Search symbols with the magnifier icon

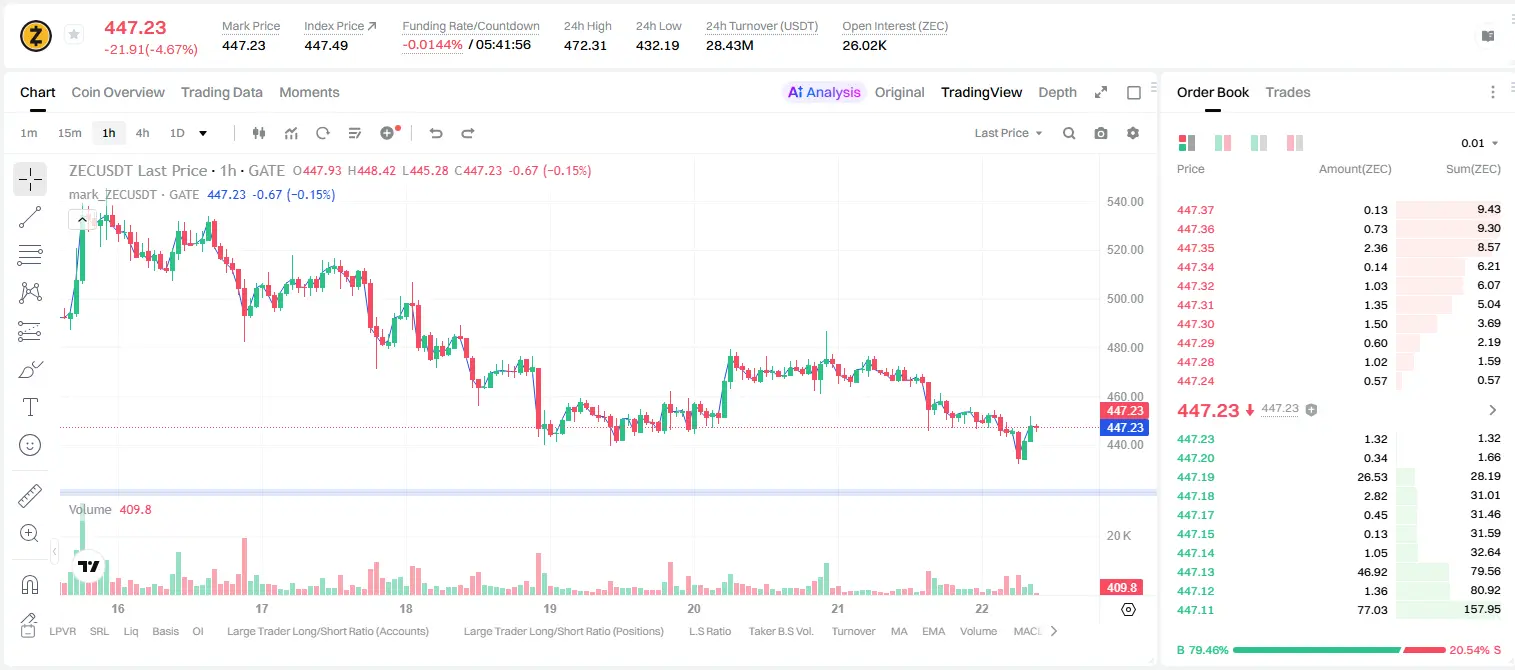(1069, 133)
